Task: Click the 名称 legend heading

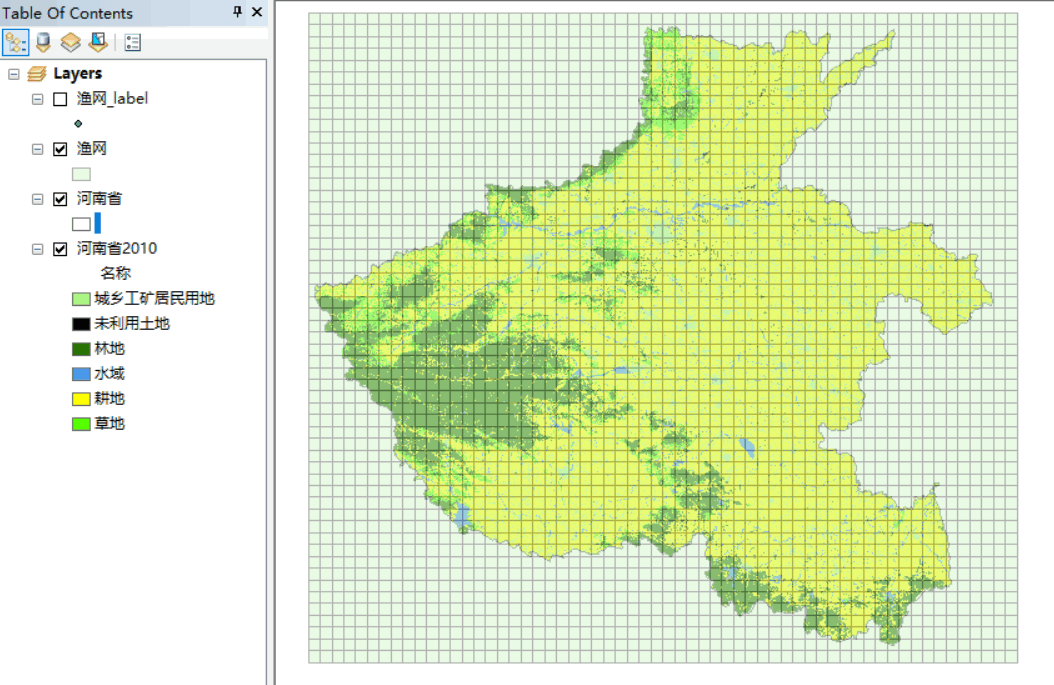Action: click(x=116, y=273)
